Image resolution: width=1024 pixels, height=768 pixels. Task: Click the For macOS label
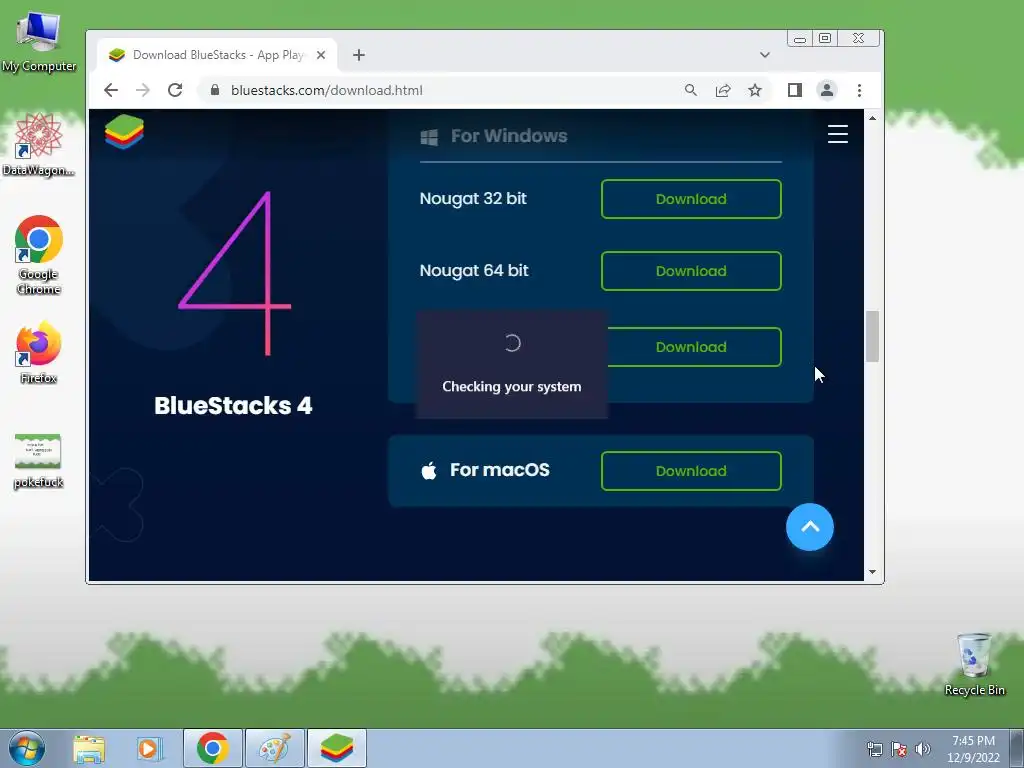pos(500,470)
